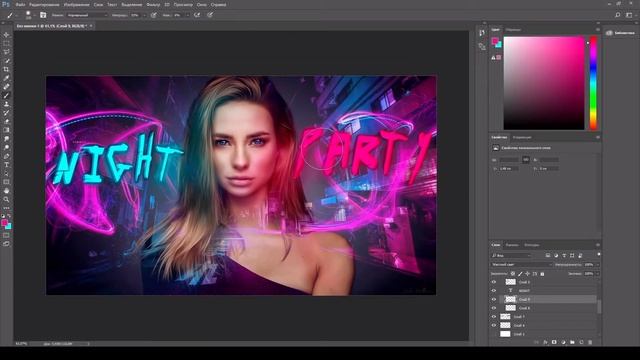The width and height of the screenshot is (640, 360).
Task: Select the Move tool
Action: tap(6, 35)
